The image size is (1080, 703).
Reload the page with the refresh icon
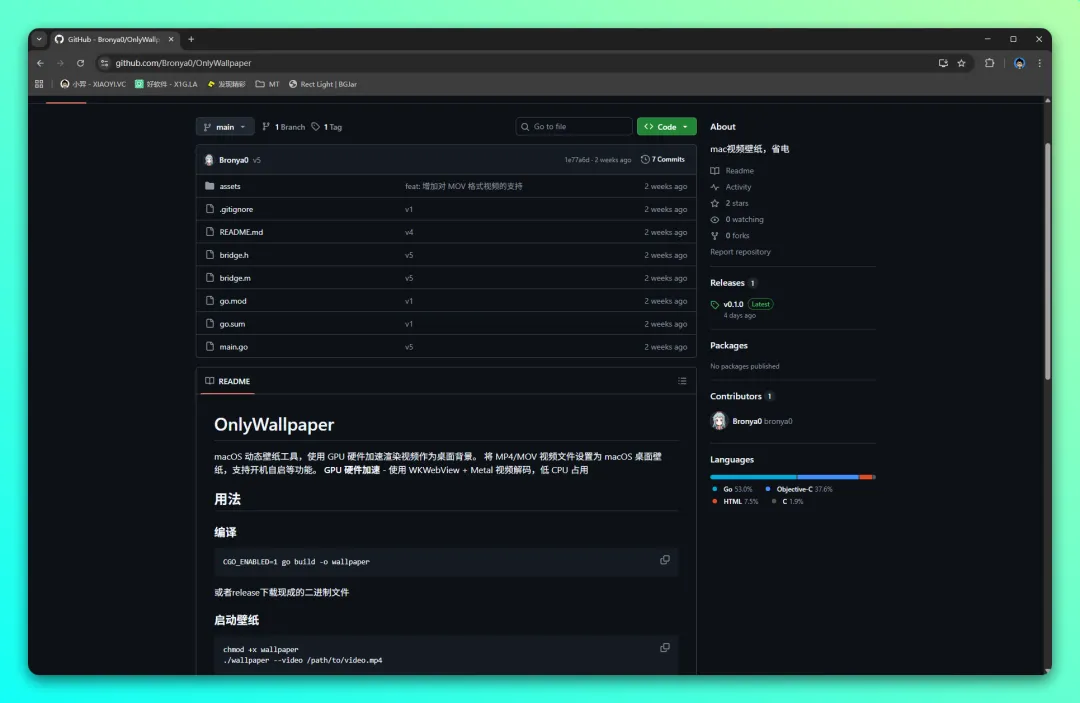click(x=81, y=63)
